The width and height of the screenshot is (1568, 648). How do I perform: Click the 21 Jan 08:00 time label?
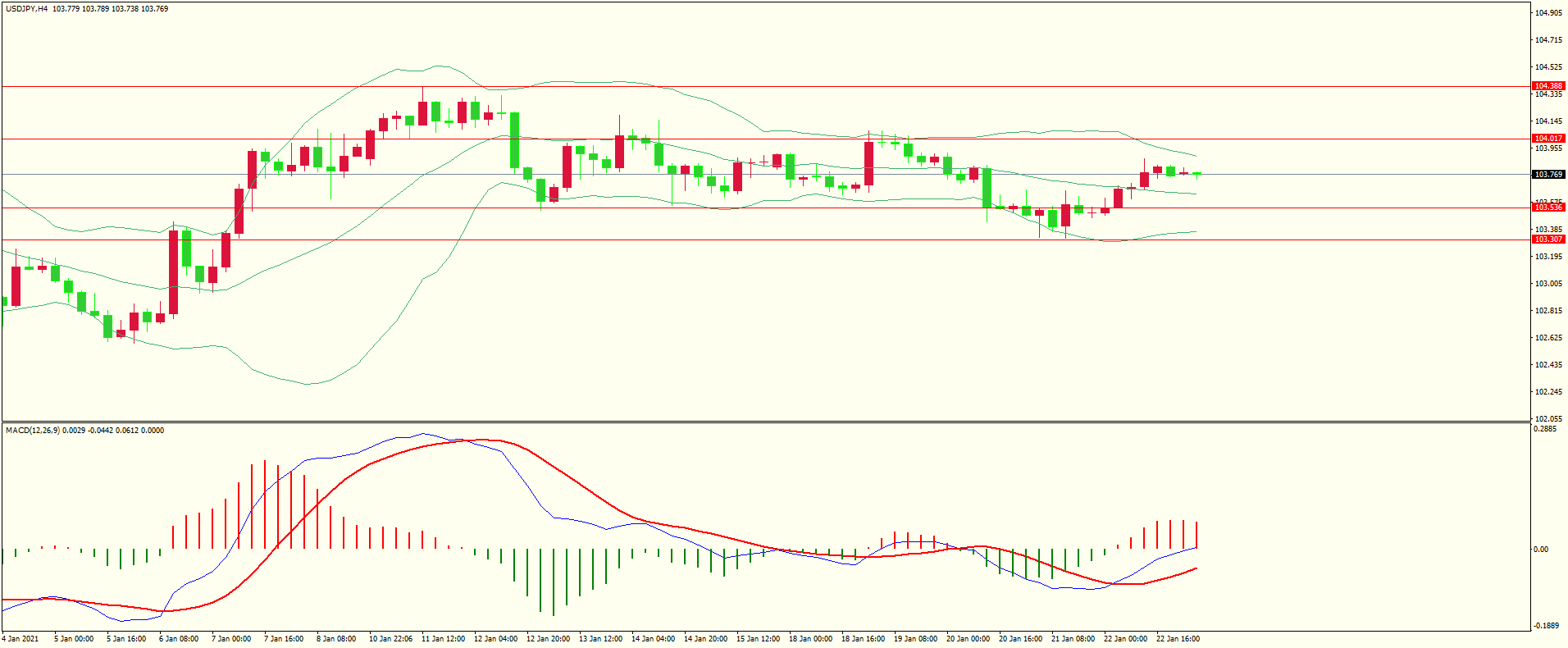(x=1073, y=639)
